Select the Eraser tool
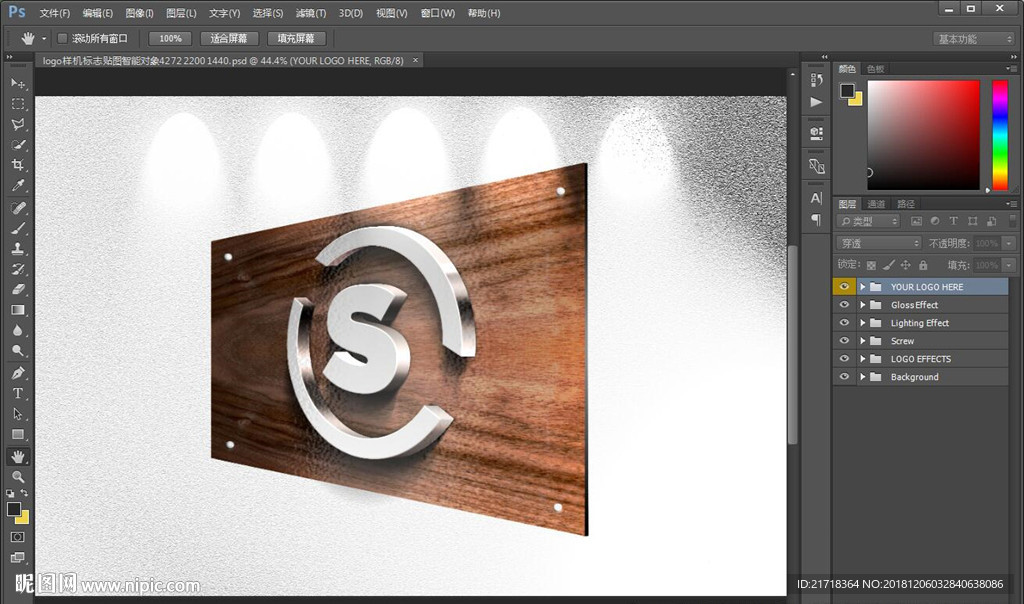This screenshot has height=604, width=1024. [x=18, y=289]
